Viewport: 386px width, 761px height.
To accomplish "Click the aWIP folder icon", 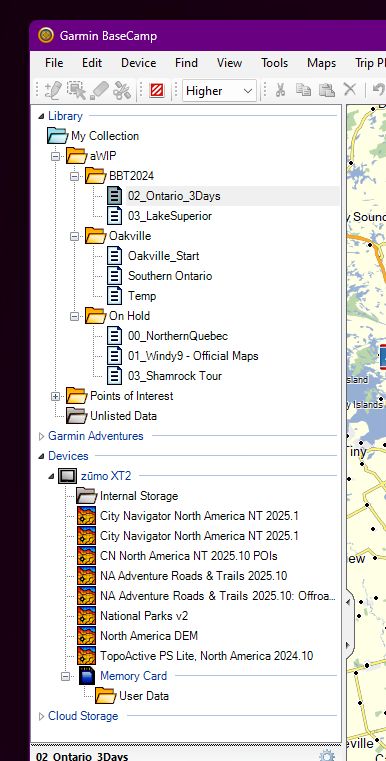I will pos(77,156).
